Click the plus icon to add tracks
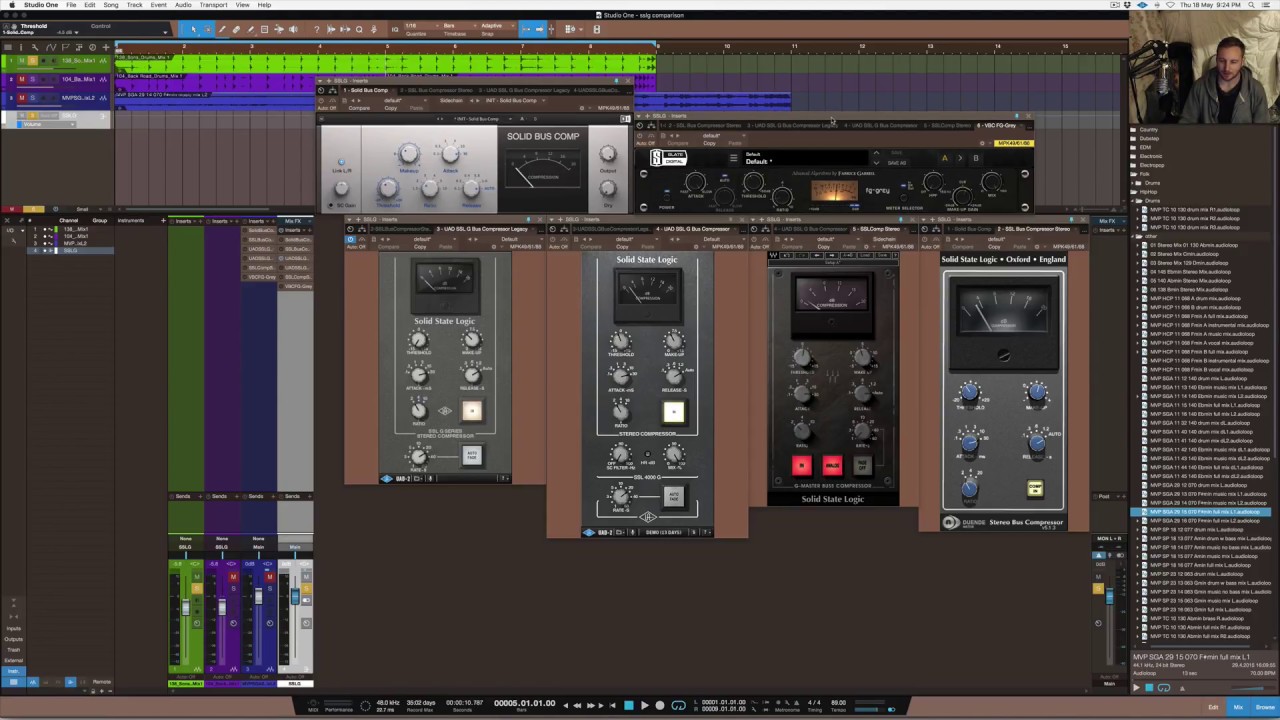 107,46
